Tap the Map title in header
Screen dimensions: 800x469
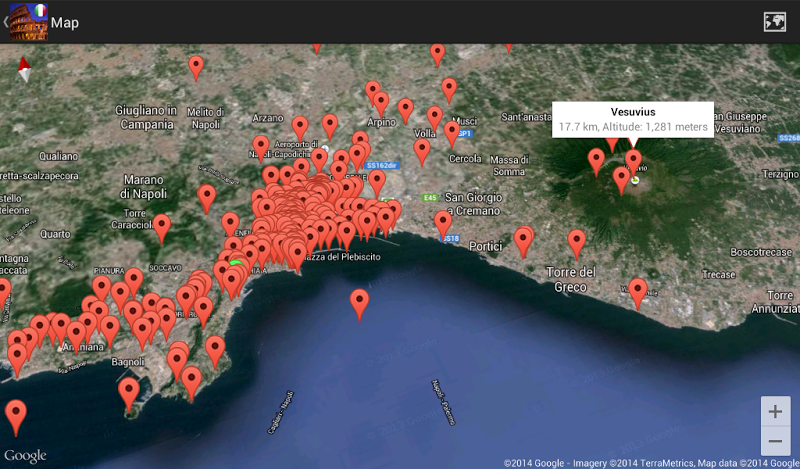[65, 22]
